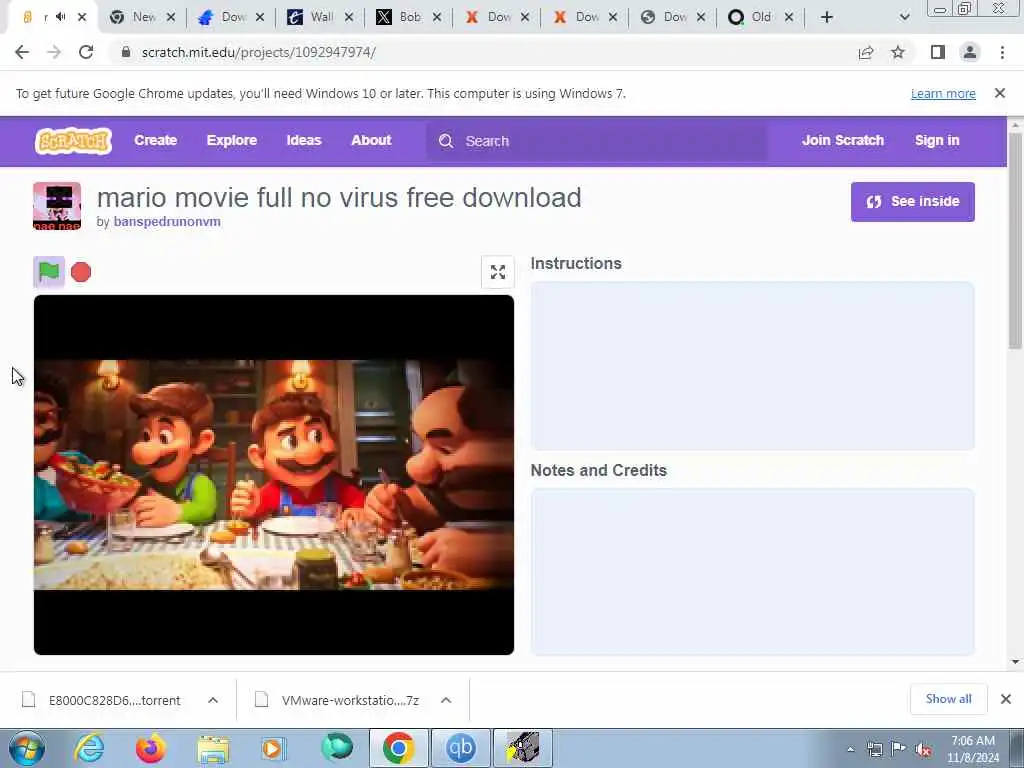Screen dimensions: 1024x768
Task: Open the Chrome three-dot menu
Action: tap(1002, 52)
